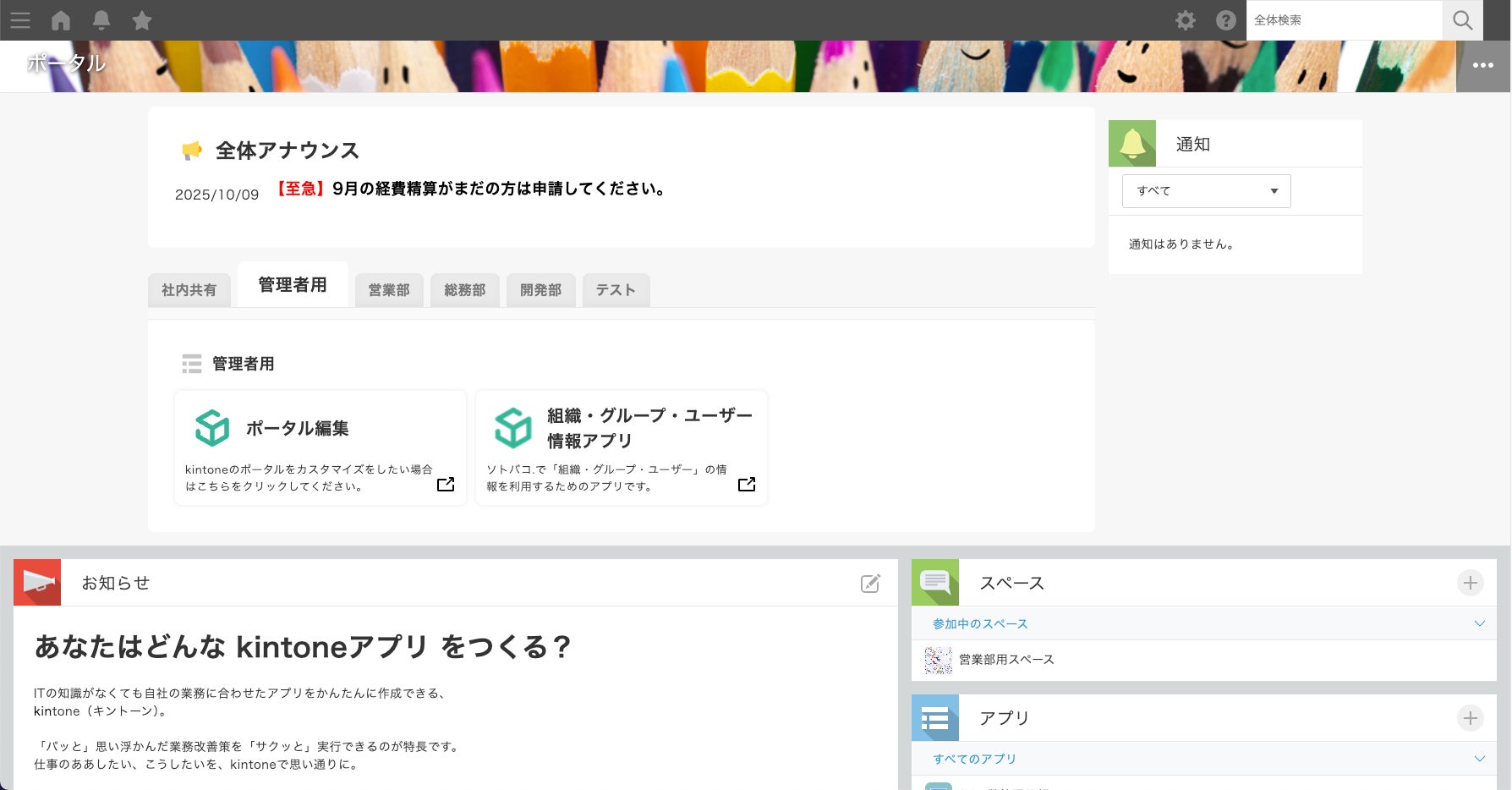Click the ポータル page title
Screen dimensions: 1512x790
click(66, 63)
